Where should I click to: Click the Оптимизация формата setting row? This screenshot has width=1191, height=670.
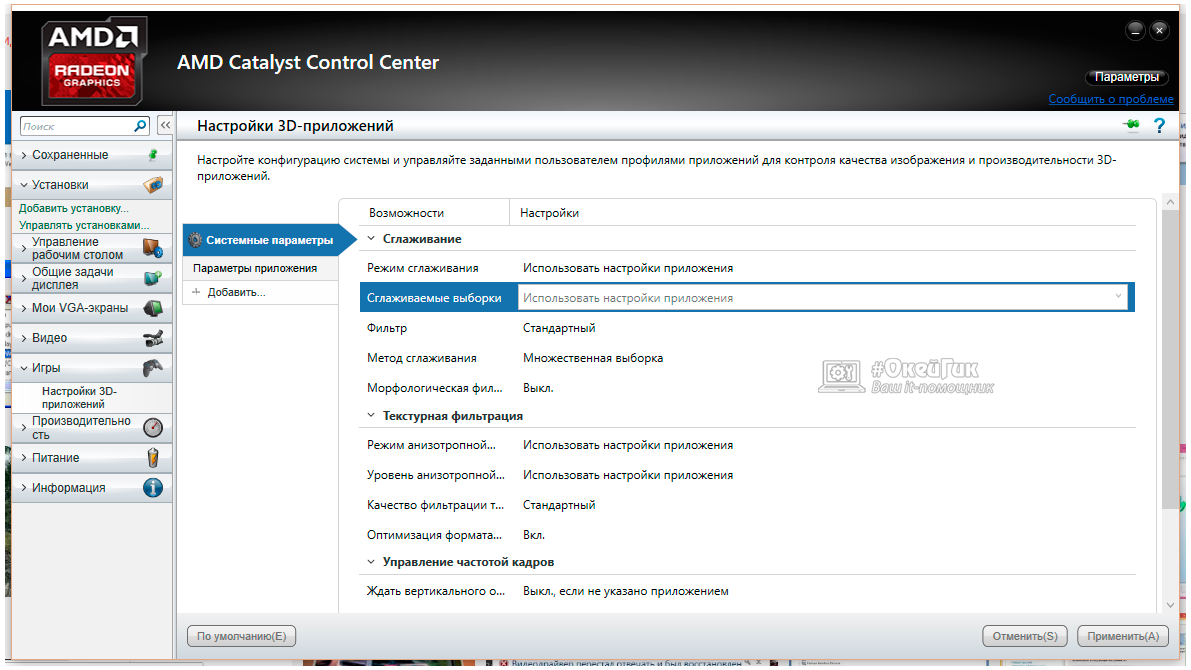pyautogui.click(x=747, y=535)
